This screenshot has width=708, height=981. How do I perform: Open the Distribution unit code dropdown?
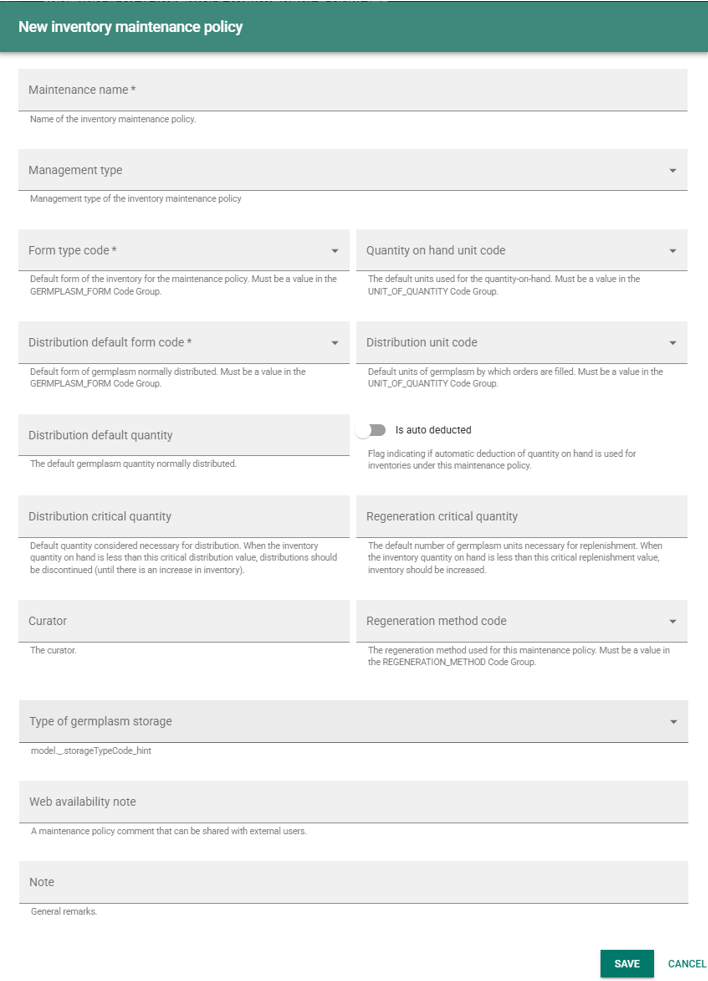coord(521,343)
